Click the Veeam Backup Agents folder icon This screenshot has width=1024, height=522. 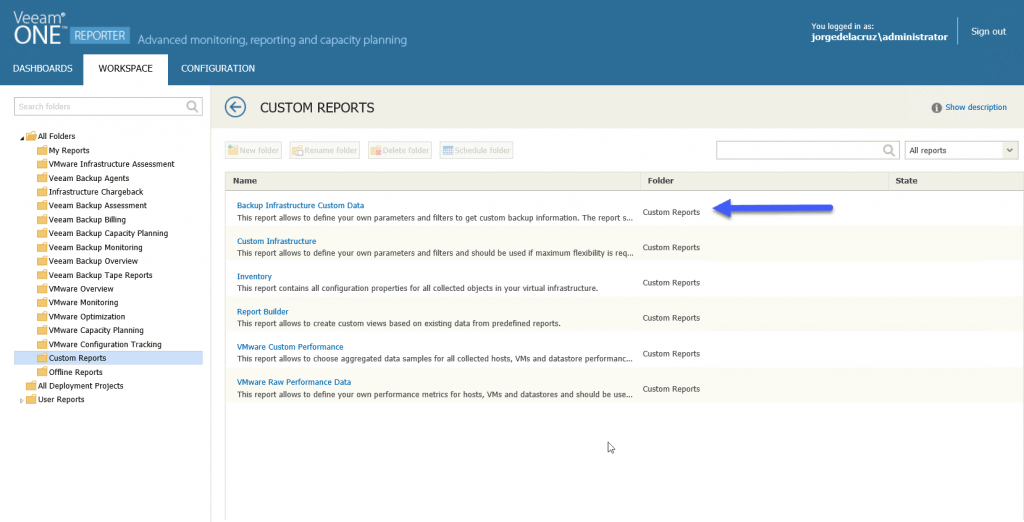point(42,178)
